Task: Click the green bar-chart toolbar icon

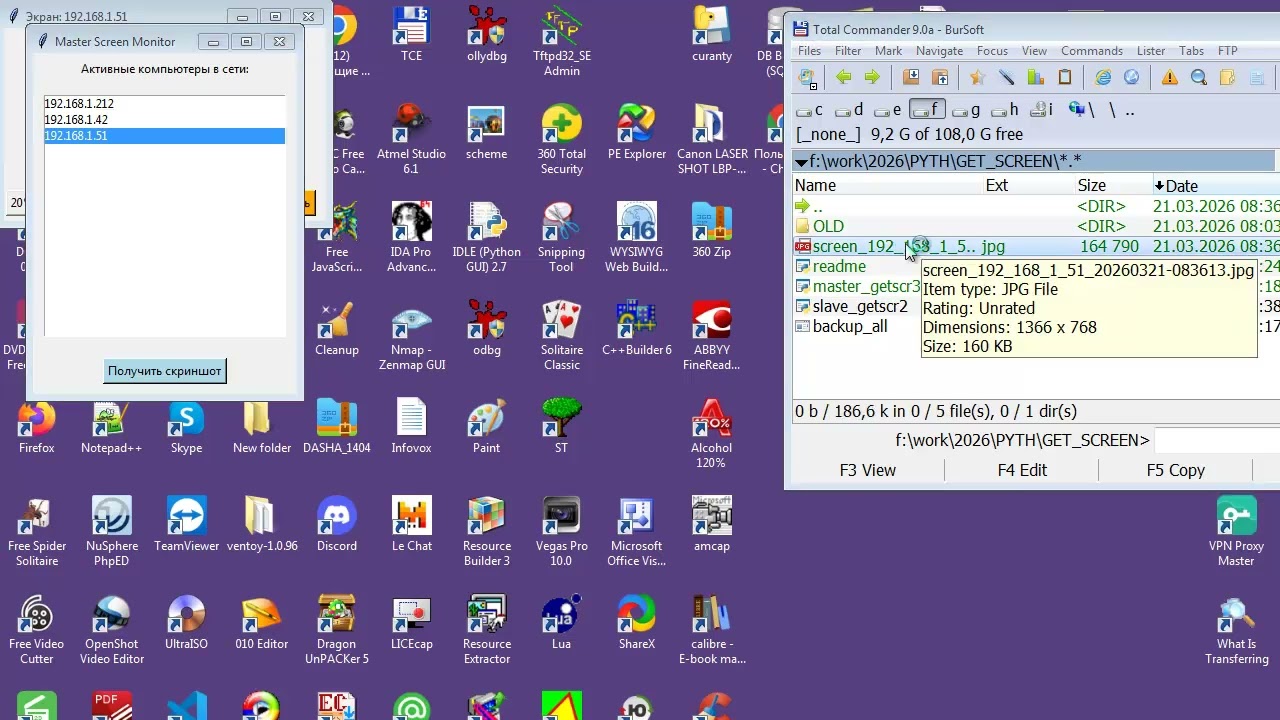Action: 1036,78
